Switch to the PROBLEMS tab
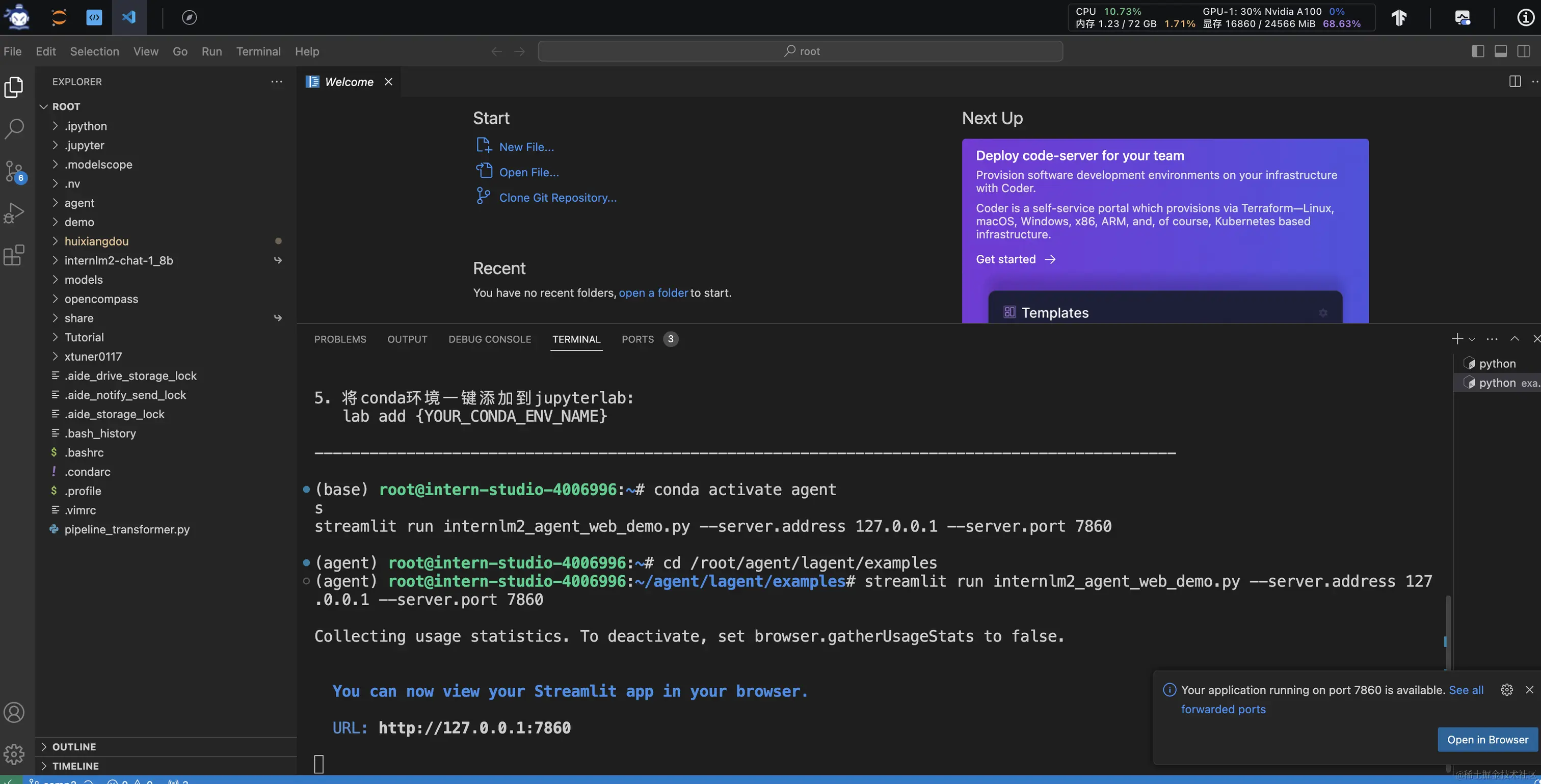 click(x=340, y=339)
